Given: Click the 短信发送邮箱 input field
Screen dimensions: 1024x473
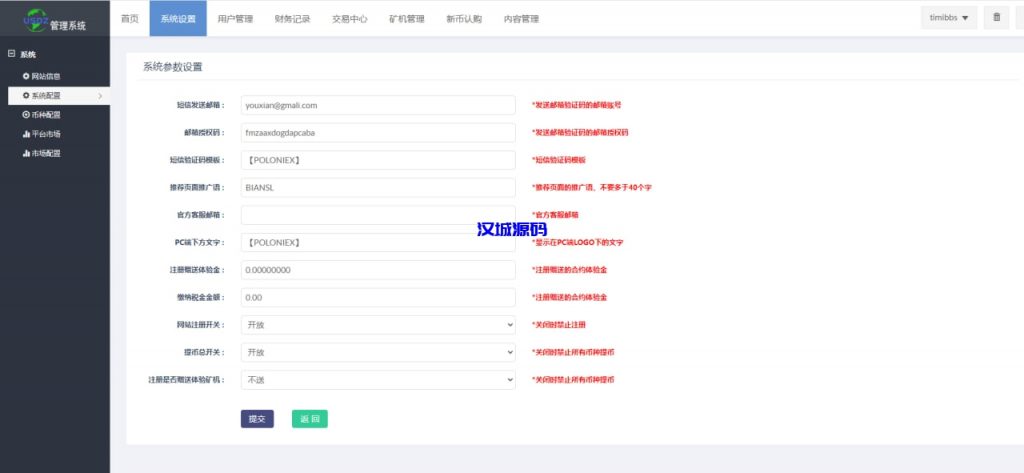Looking at the screenshot, I should click(378, 105).
